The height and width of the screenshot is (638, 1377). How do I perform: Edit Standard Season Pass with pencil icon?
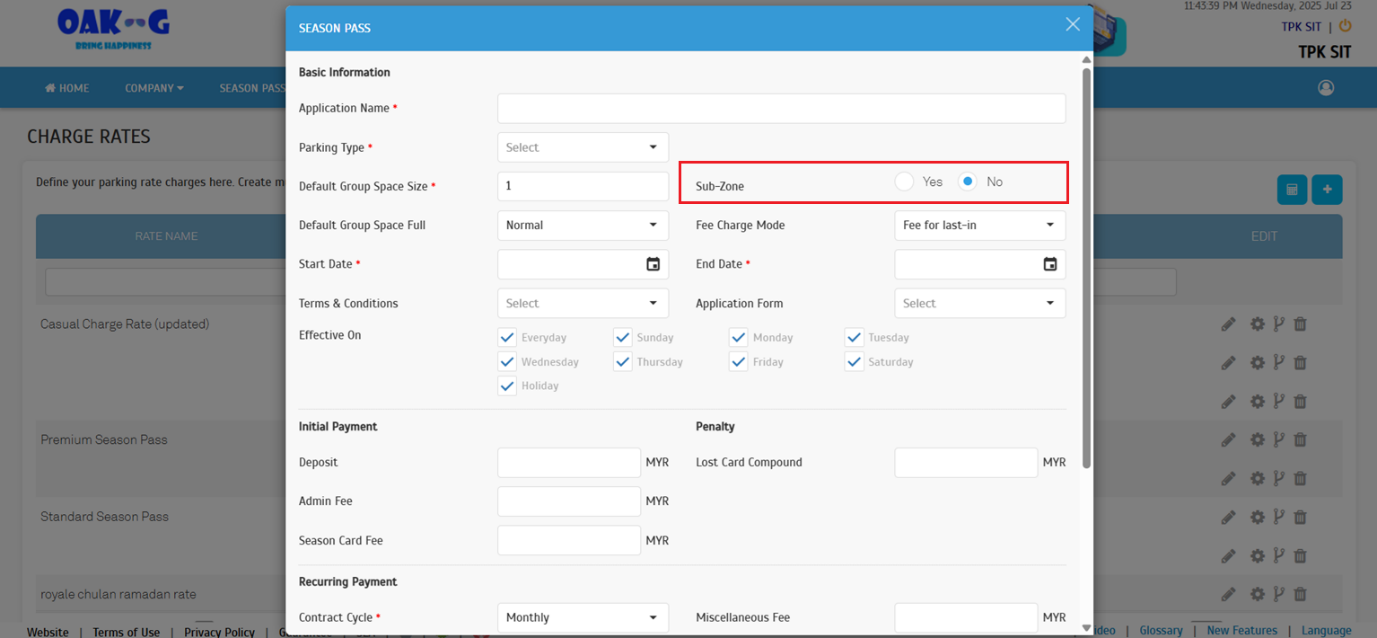tap(1229, 517)
